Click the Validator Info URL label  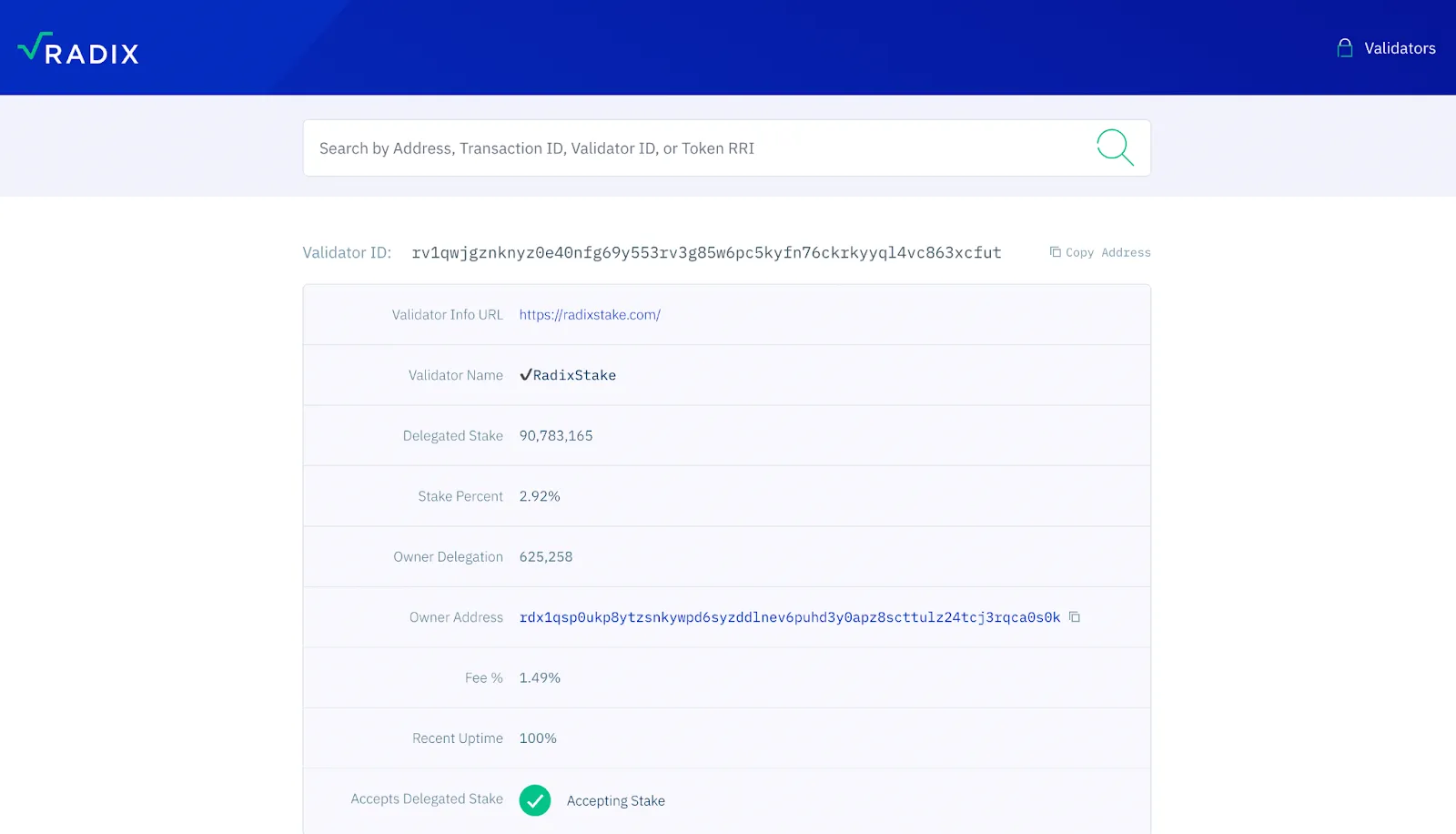448,315
